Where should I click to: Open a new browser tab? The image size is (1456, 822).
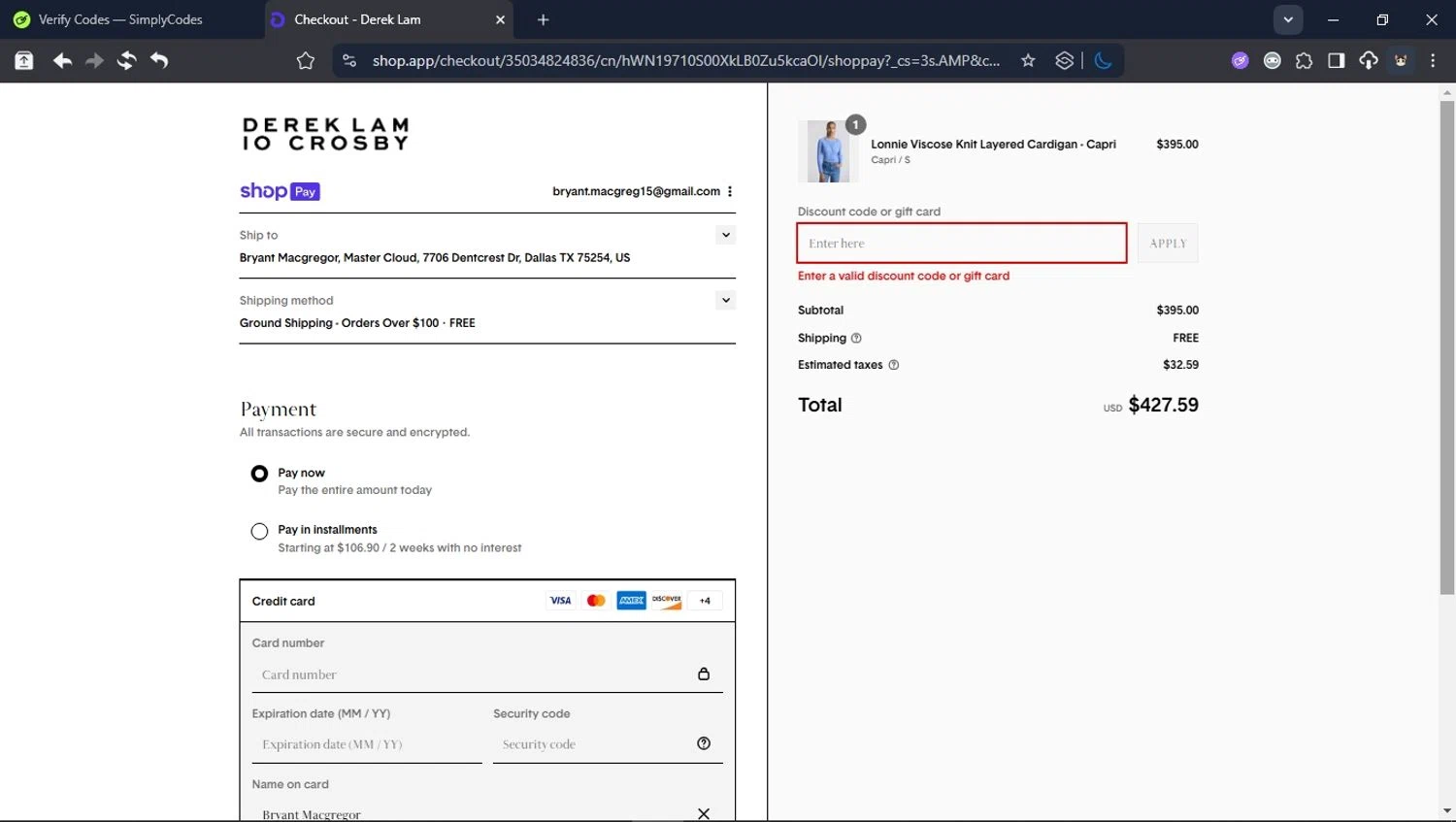(x=543, y=19)
